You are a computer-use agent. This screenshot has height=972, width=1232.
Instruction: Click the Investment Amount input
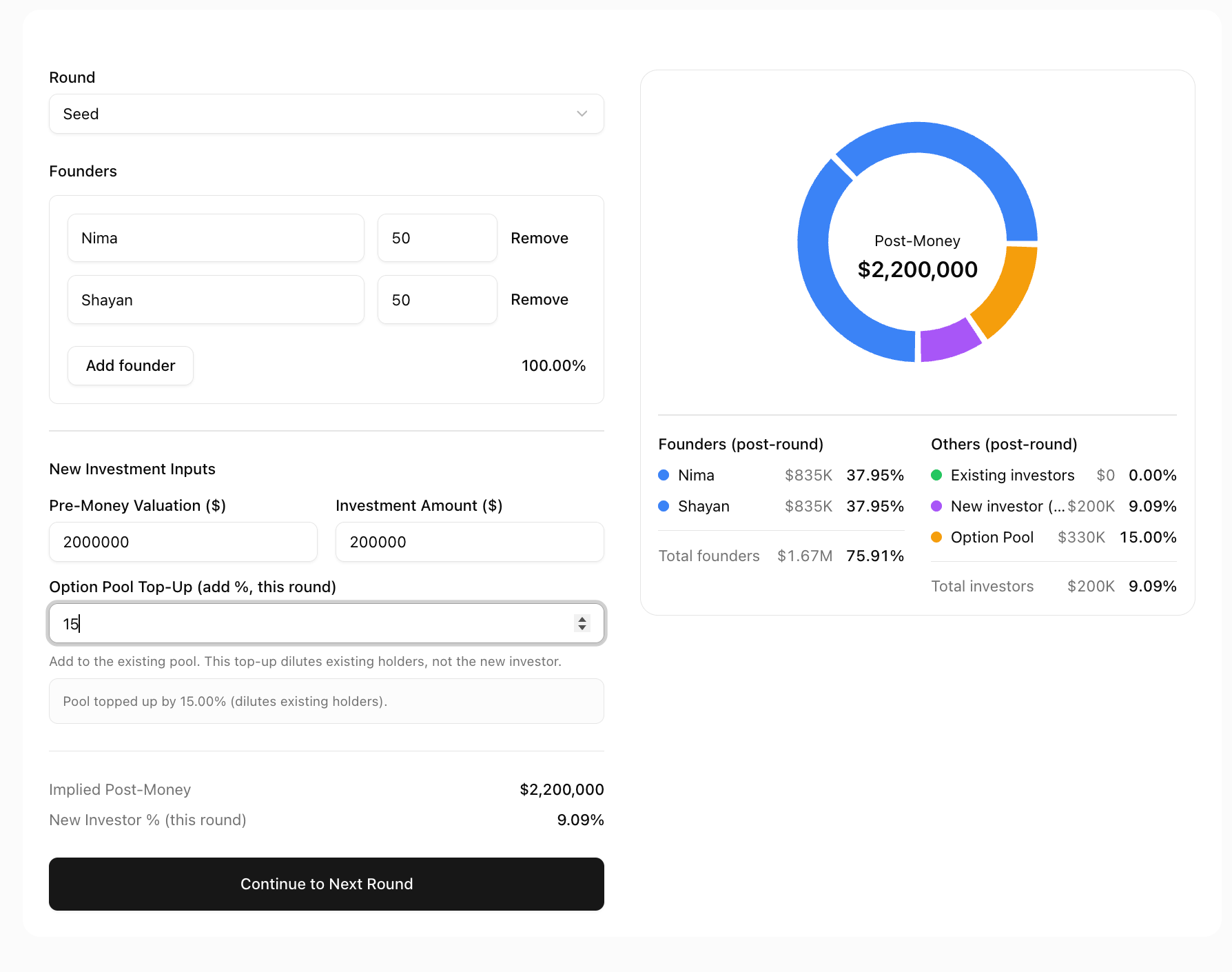(470, 542)
